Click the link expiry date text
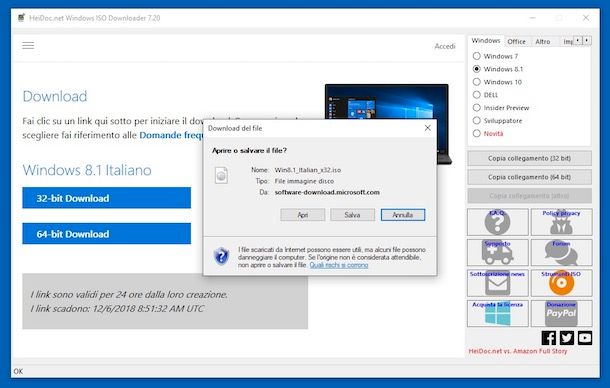 (x=117, y=309)
